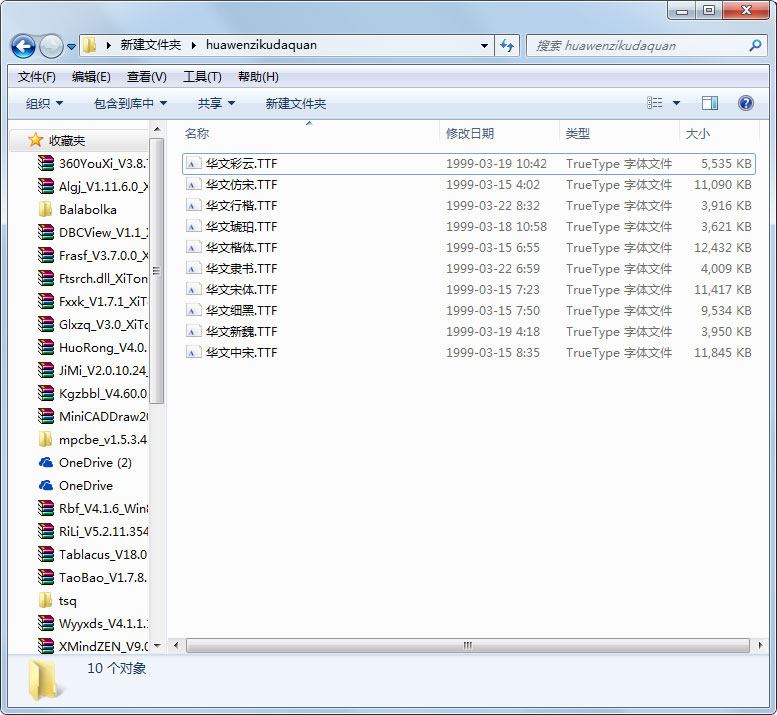Click the change view icon
777x715 pixels.
click(655, 103)
